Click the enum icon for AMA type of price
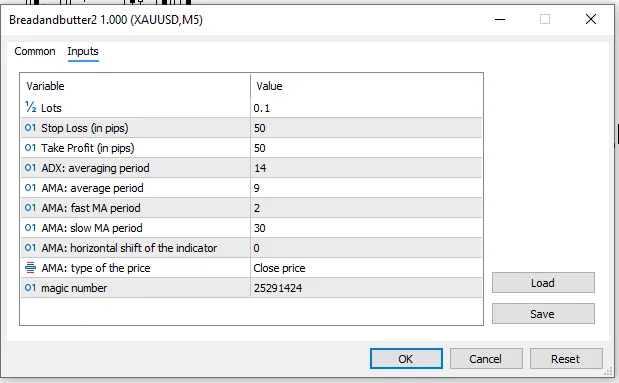The image size is (619, 383). tap(30, 268)
